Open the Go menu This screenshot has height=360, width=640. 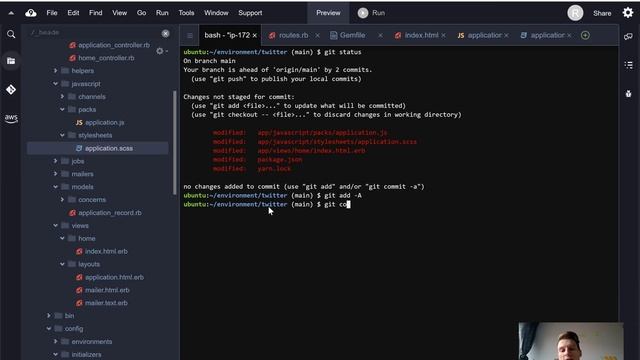[141, 13]
